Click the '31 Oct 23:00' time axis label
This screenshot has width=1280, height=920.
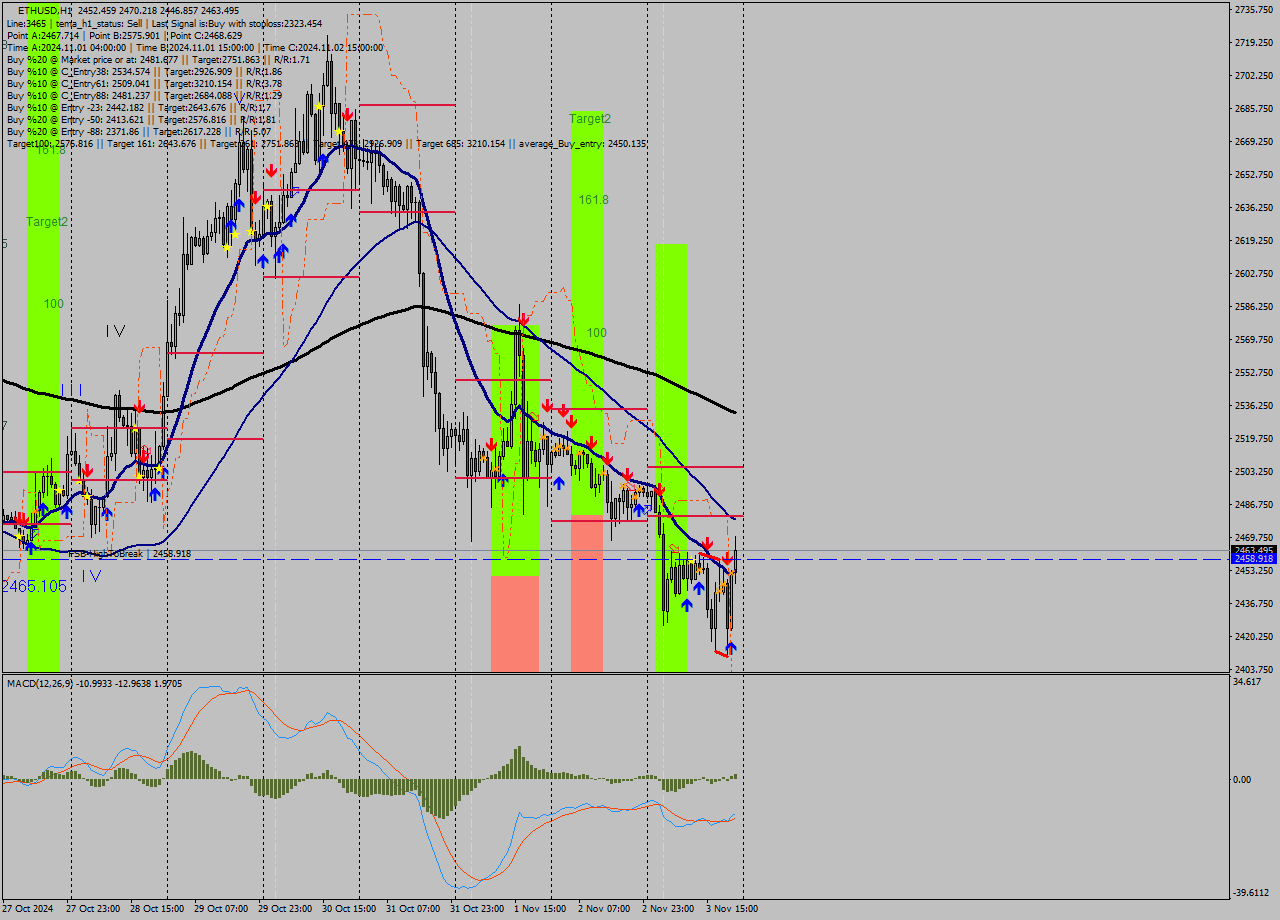click(478, 909)
